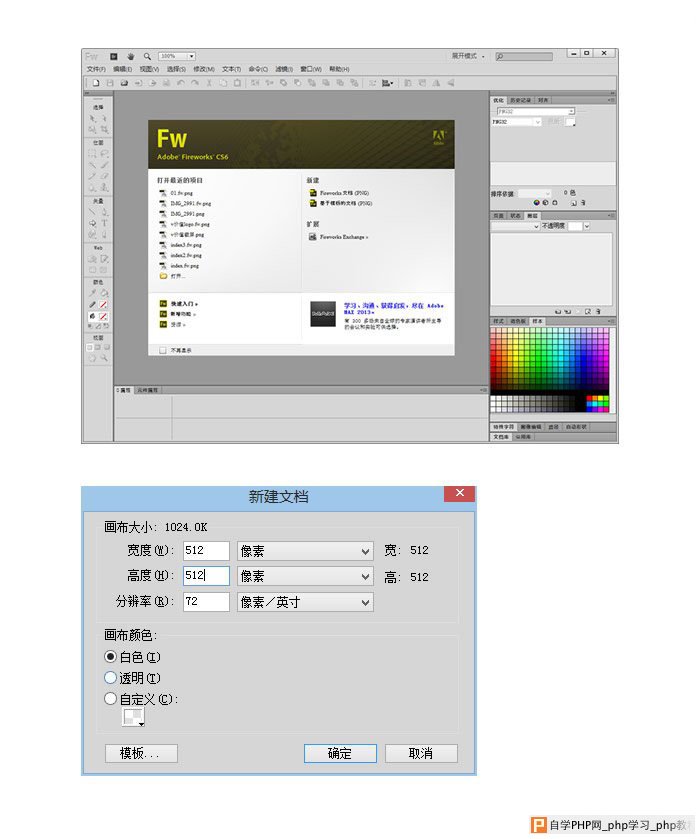
Task: Click the Cut scissors icon in the toolbar
Action: click(209, 83)
